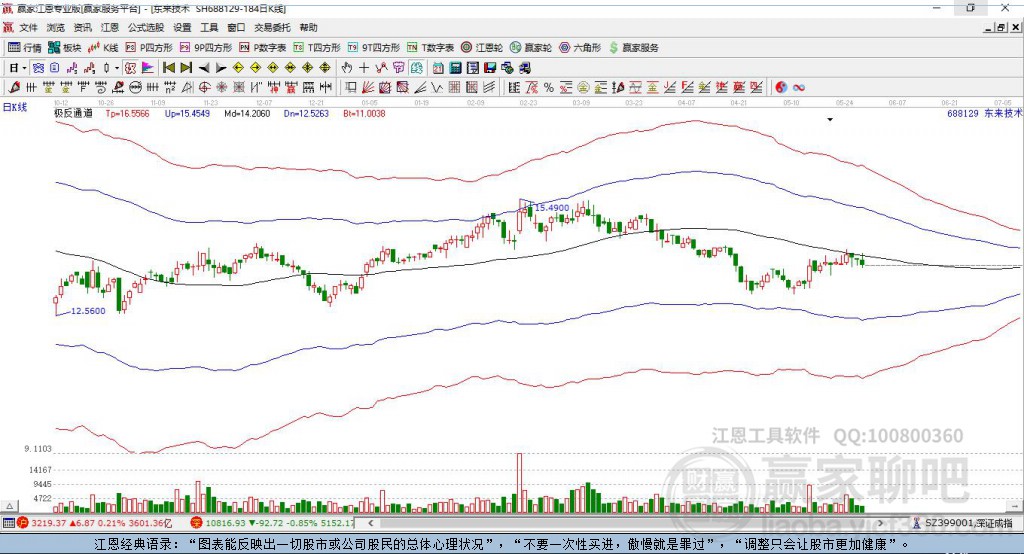
Task: Select the target circle drawing tool
Action: point(204,87)
